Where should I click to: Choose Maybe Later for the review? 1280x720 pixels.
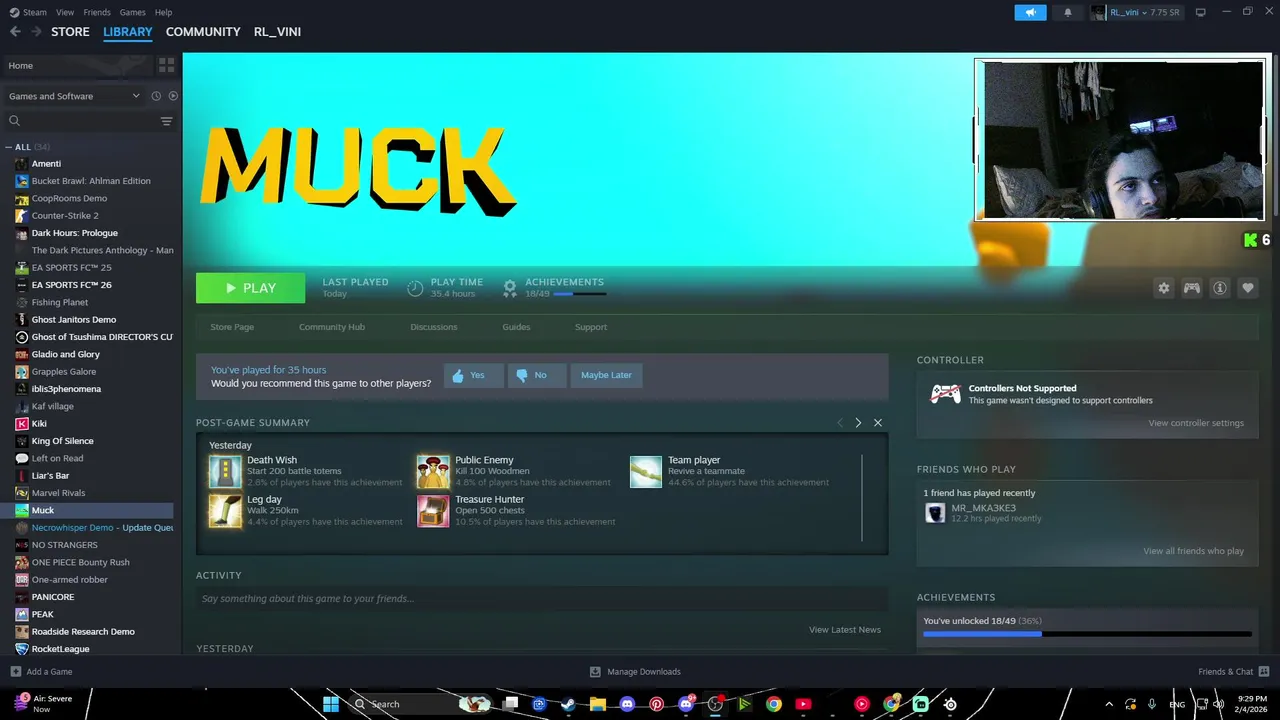point(606,375)
